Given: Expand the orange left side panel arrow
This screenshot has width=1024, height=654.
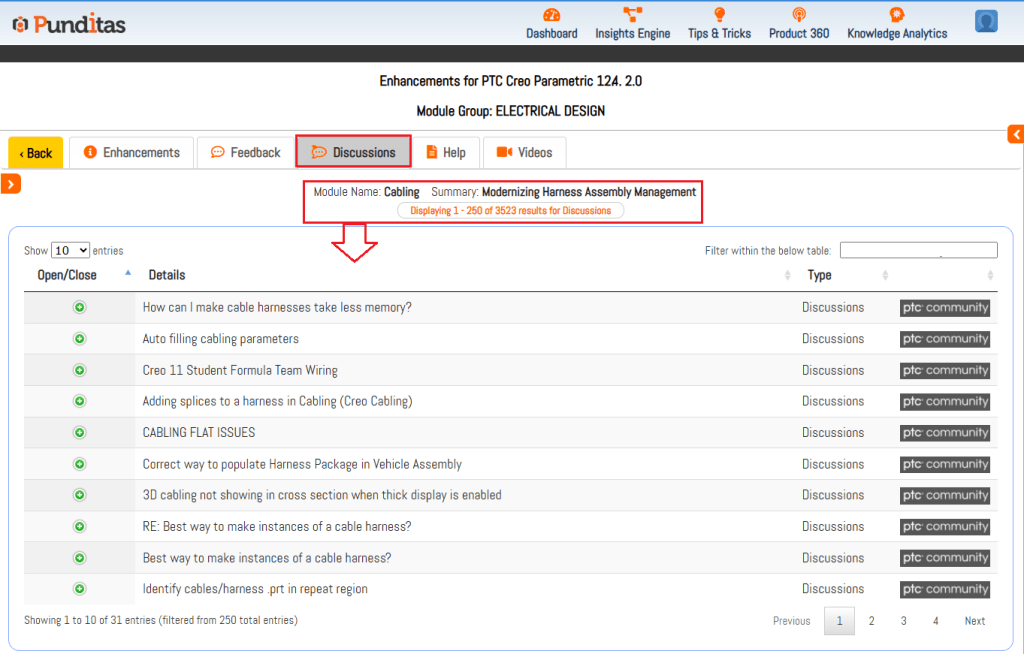Looking at the screenshot, I should coord(11,183).
